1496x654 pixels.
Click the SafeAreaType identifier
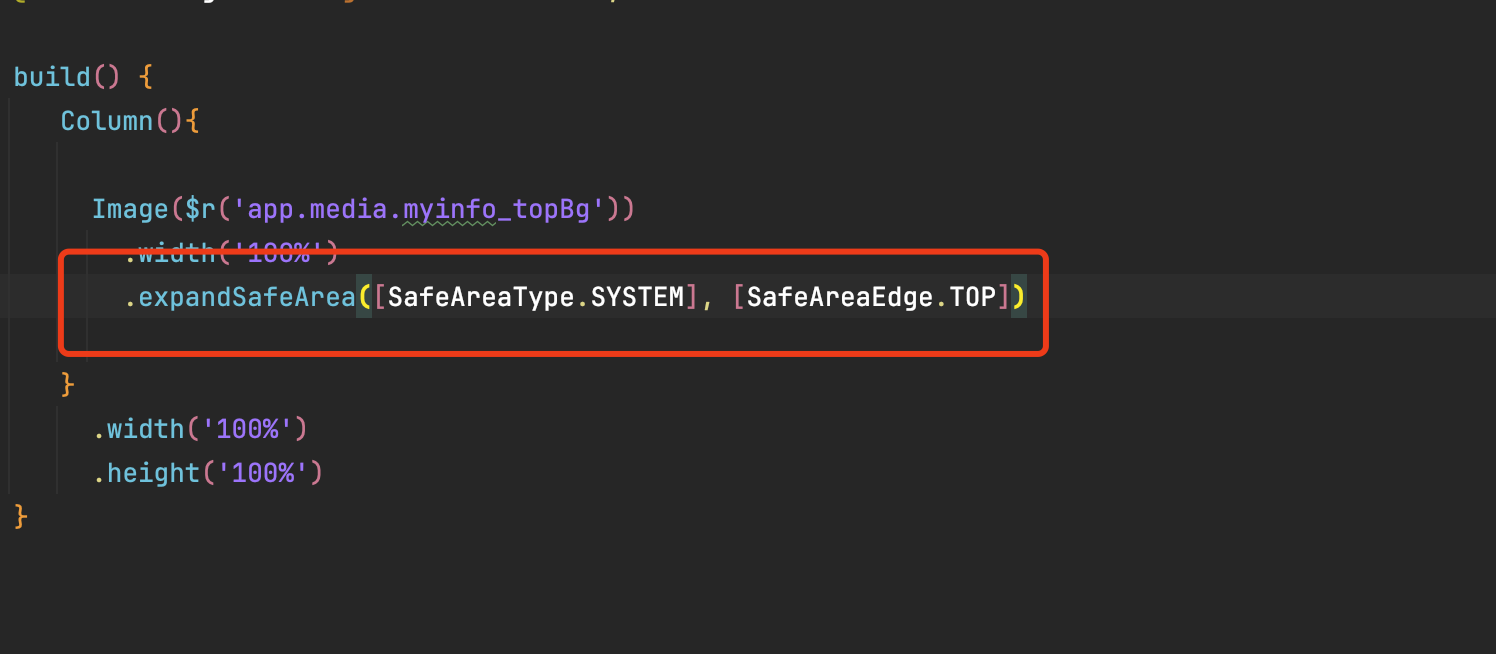482,297
